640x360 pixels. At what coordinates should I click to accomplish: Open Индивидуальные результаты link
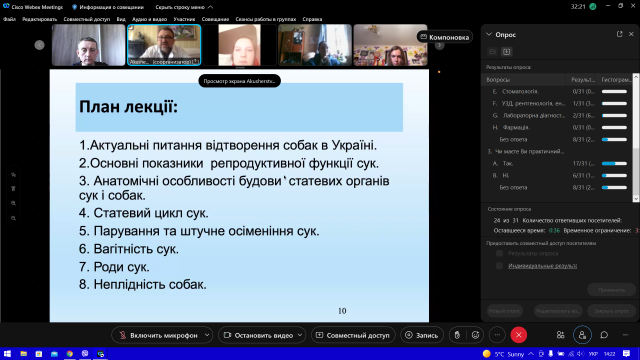[x=542, y=266]
